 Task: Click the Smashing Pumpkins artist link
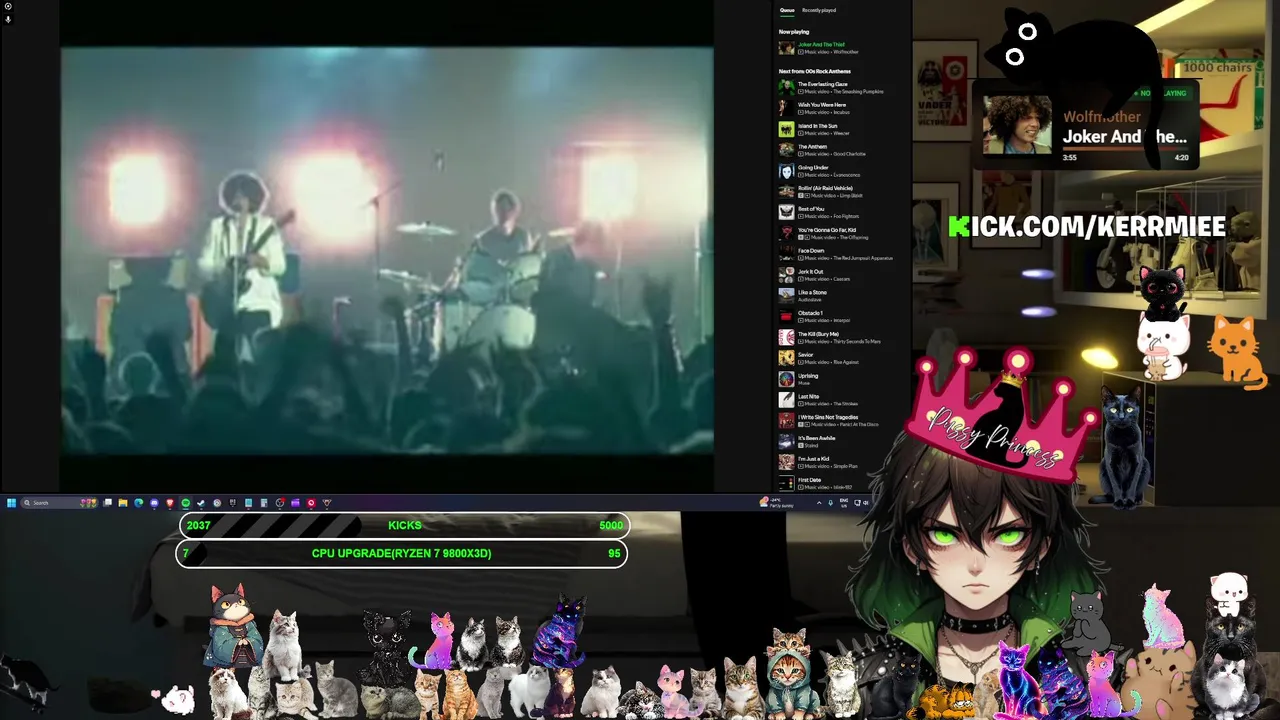pyautogui.click(x=859, y=92)
